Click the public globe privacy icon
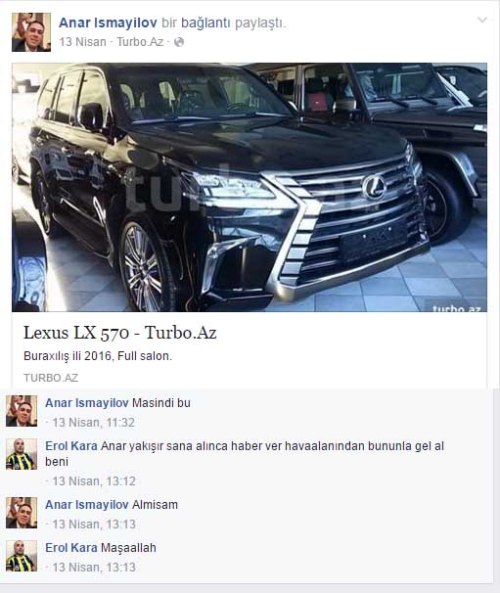Viewport: 500px width, 593px height. point(179,42)
